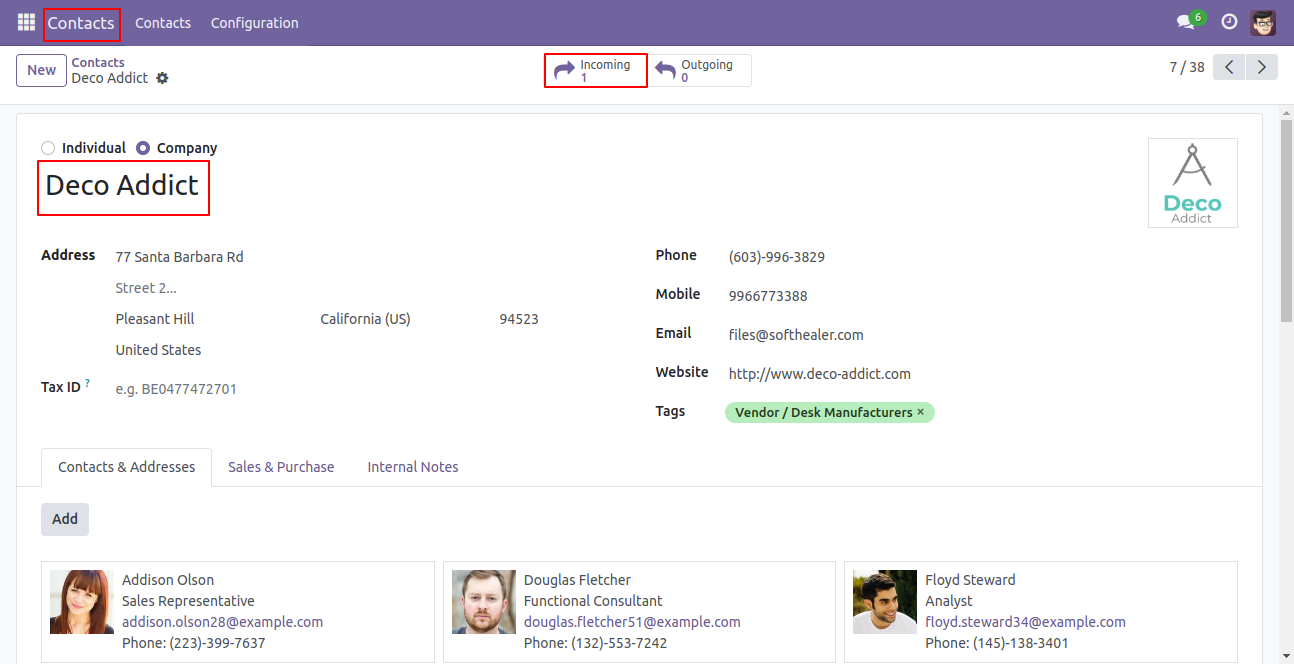Screen dimensions: 1294x664
Task: Open the Contacts app title menu
Action: [x=81, y=22]
